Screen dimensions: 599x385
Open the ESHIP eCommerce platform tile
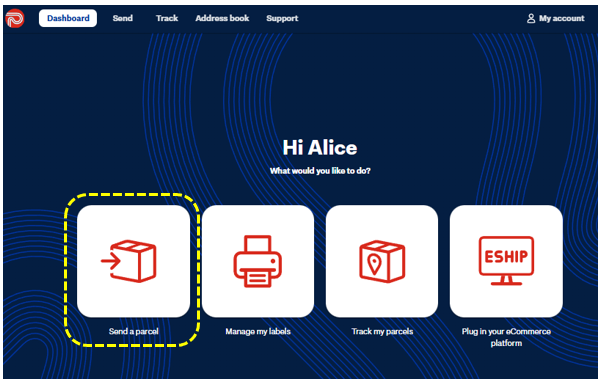pos(506,261)
